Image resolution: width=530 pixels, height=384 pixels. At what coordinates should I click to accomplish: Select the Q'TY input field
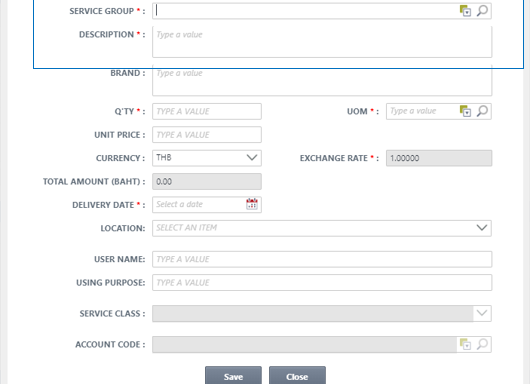(207, 111)
